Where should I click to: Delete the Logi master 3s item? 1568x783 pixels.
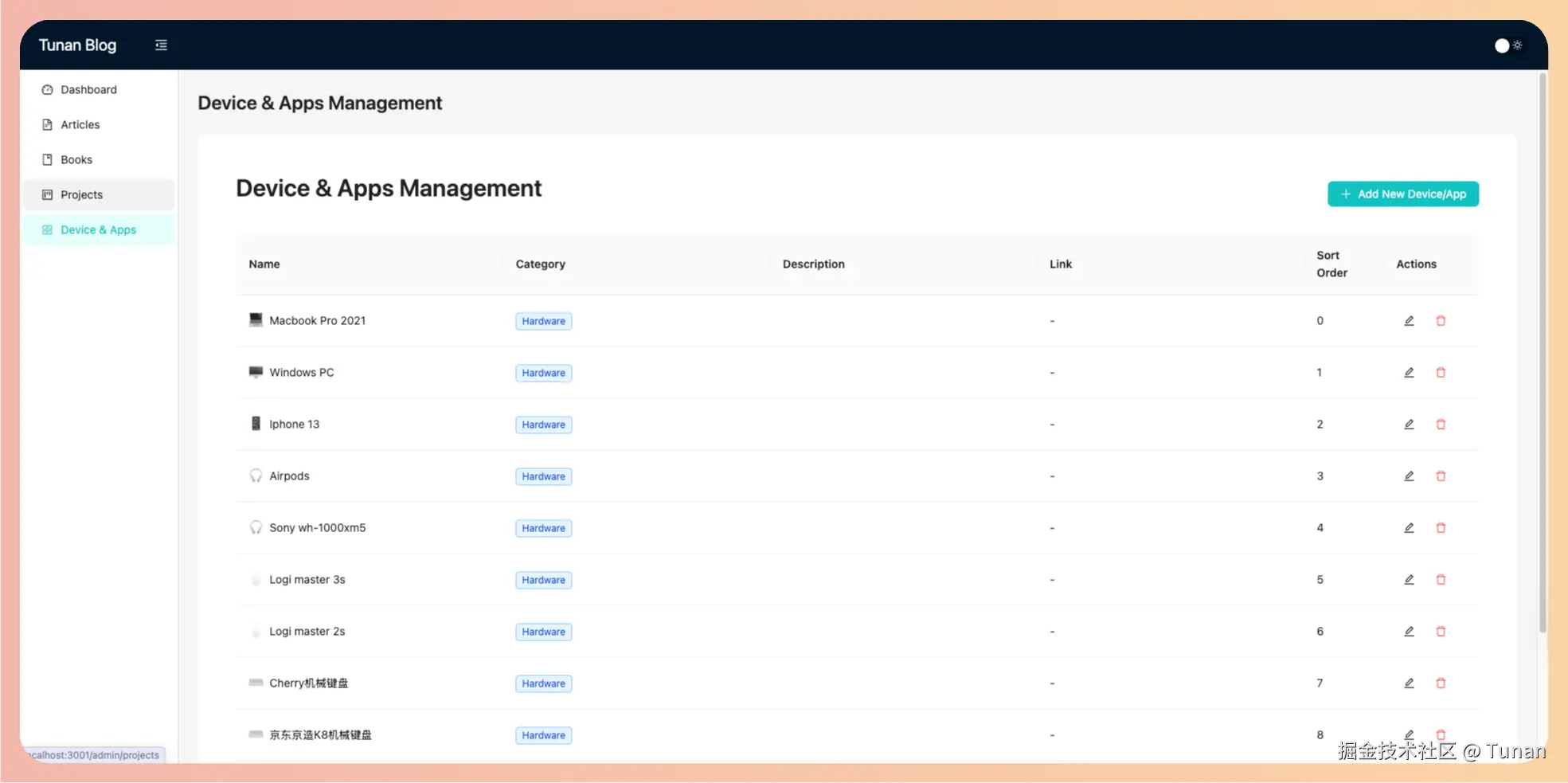click(x=1441, y=580)
